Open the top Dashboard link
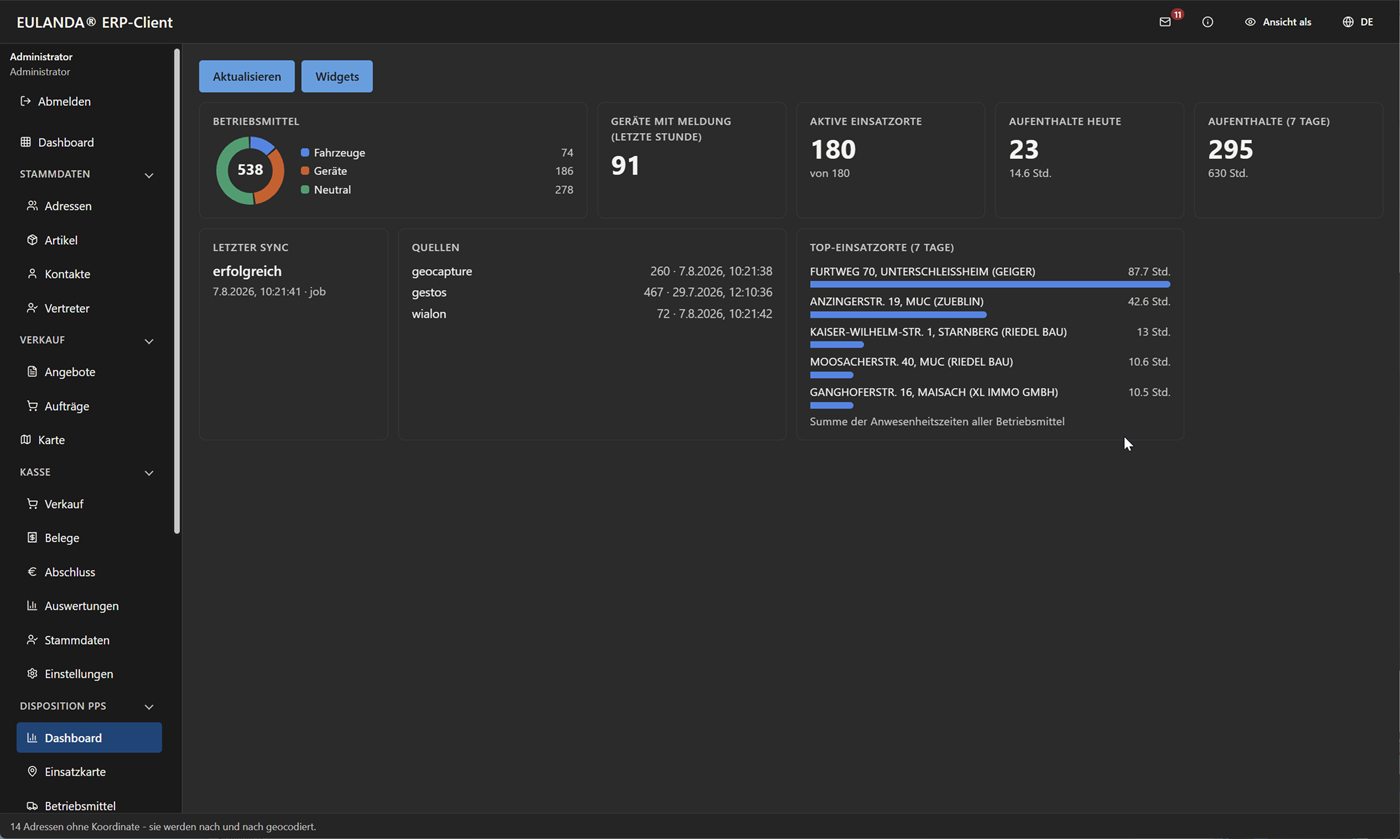 pos(66,142)
